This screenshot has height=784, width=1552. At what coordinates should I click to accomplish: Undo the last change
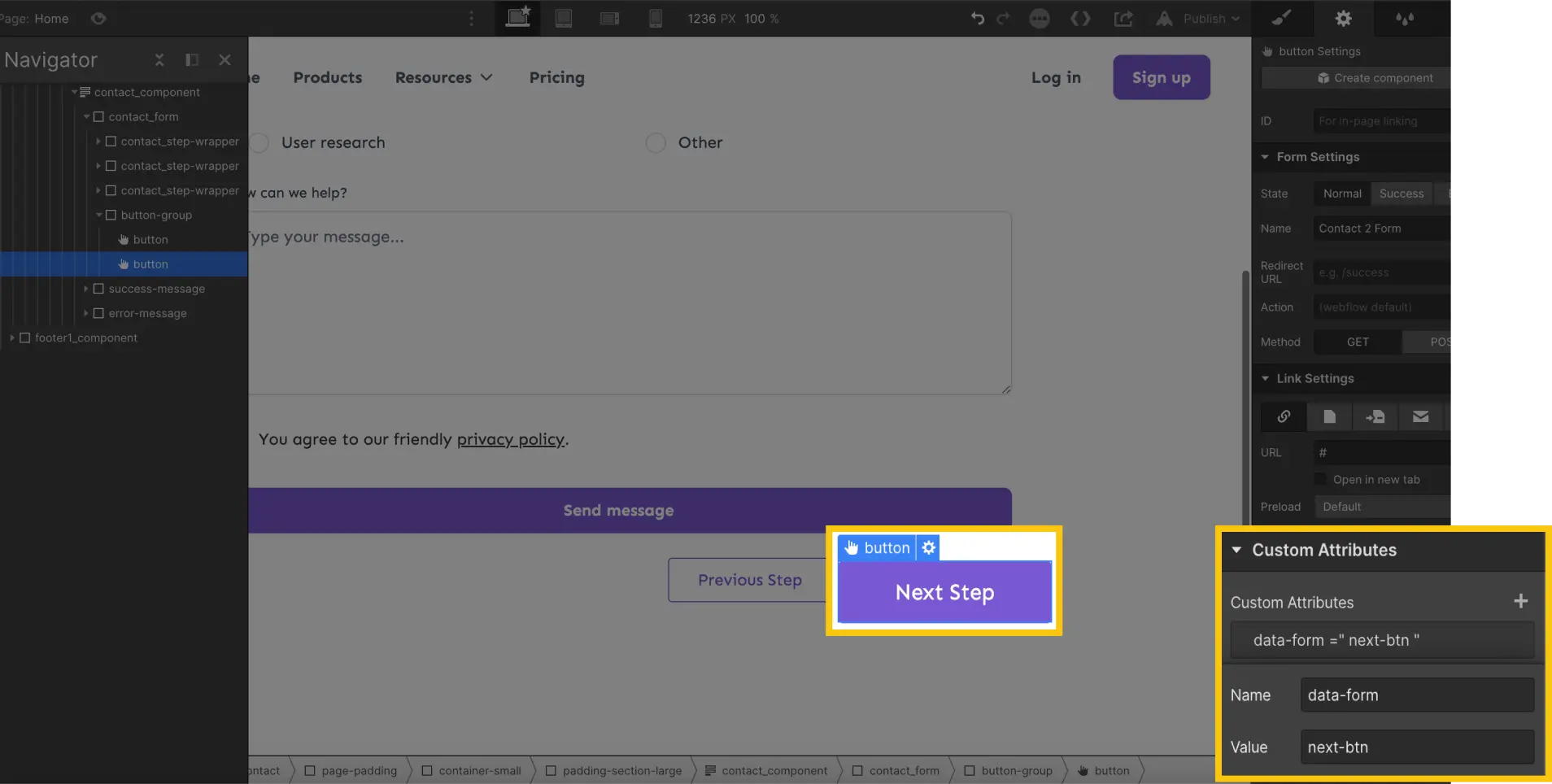975,19
